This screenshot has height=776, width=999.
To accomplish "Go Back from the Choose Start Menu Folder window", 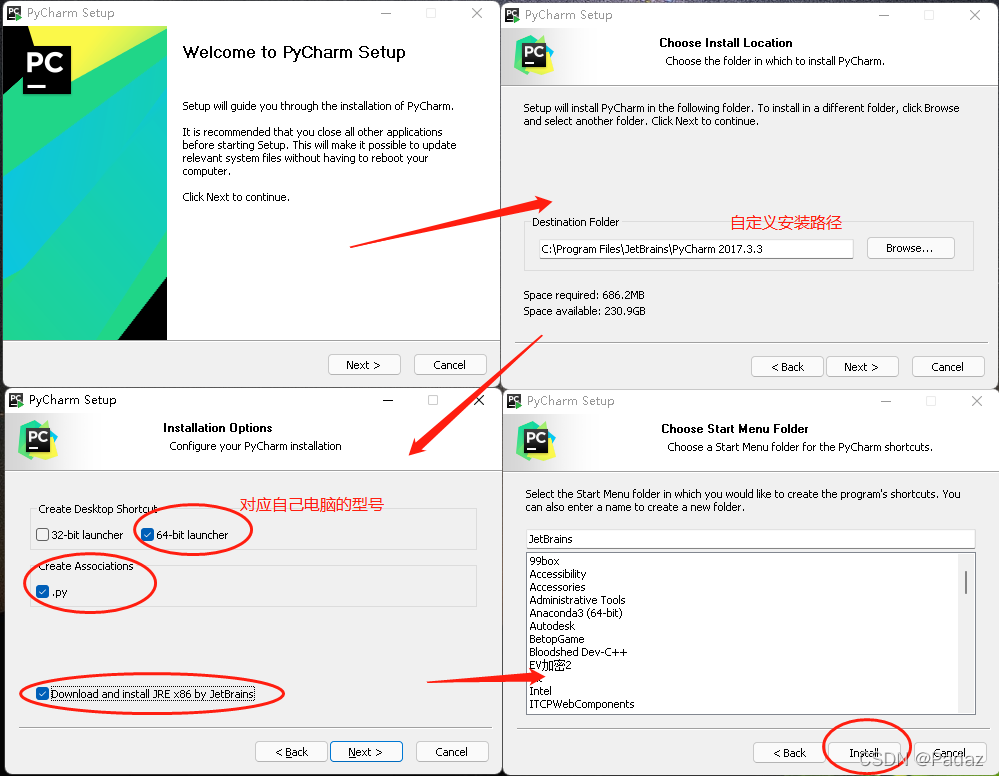I will 789,753.
